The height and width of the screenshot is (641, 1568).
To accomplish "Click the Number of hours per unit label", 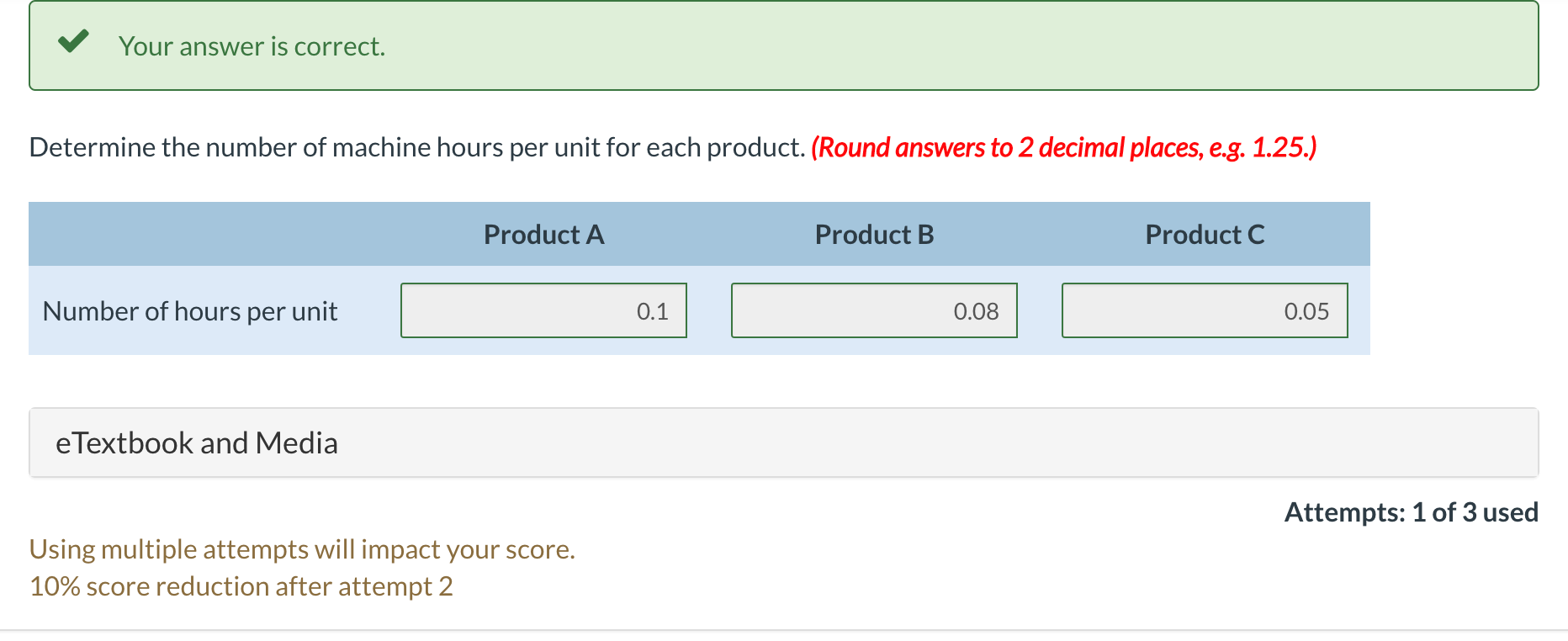I will click(x=190, y=310).
